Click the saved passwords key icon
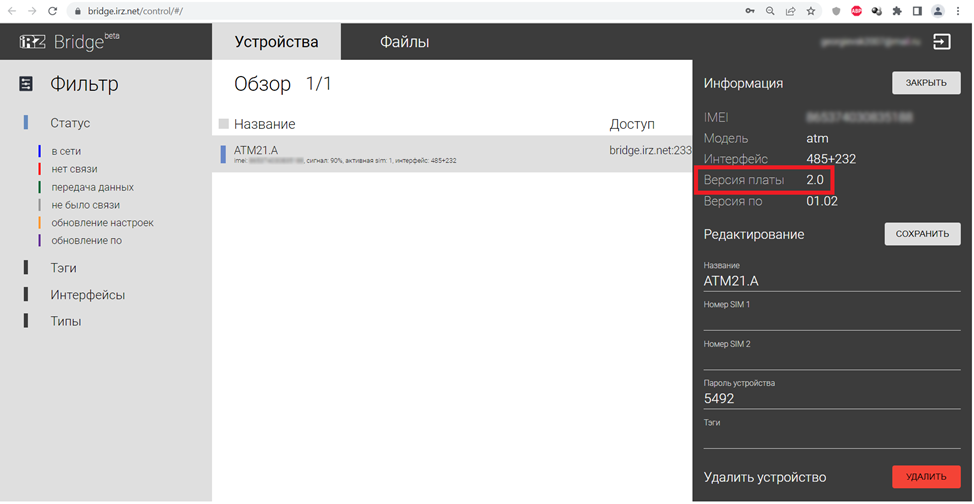The image size is (974, 504). tap(749, 10)
